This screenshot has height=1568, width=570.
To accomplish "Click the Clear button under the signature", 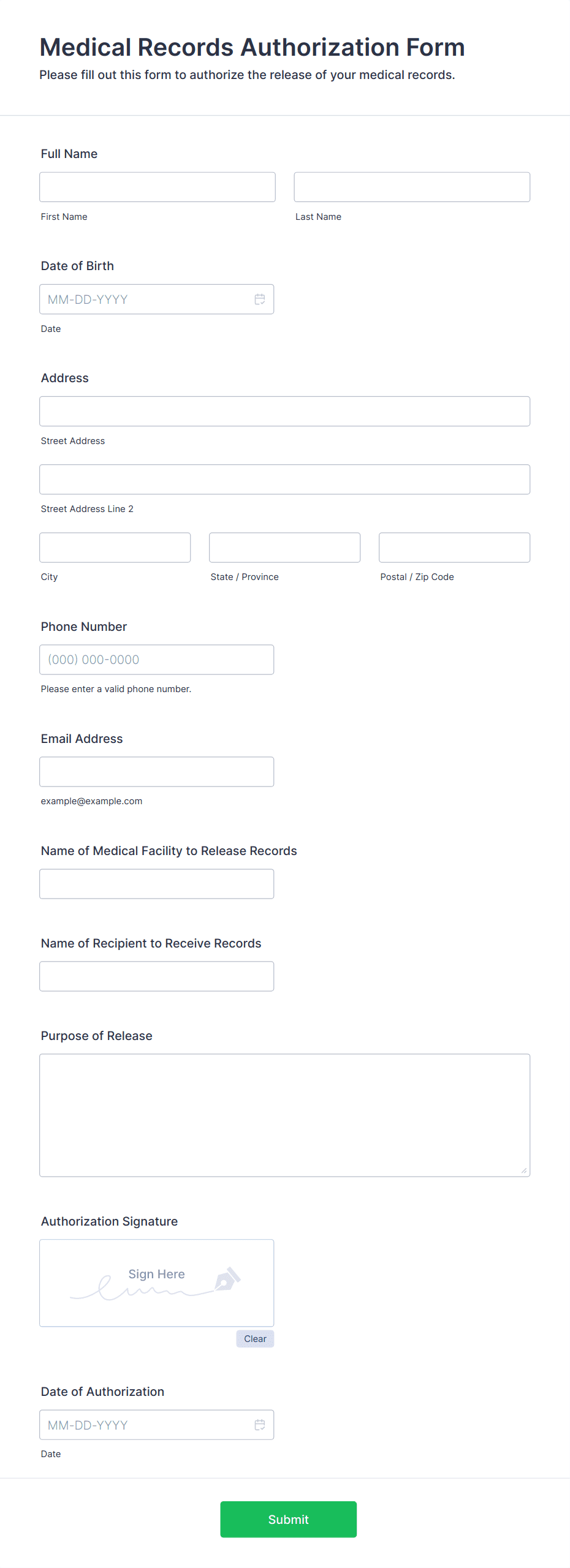I will (x=254, y=1339).
